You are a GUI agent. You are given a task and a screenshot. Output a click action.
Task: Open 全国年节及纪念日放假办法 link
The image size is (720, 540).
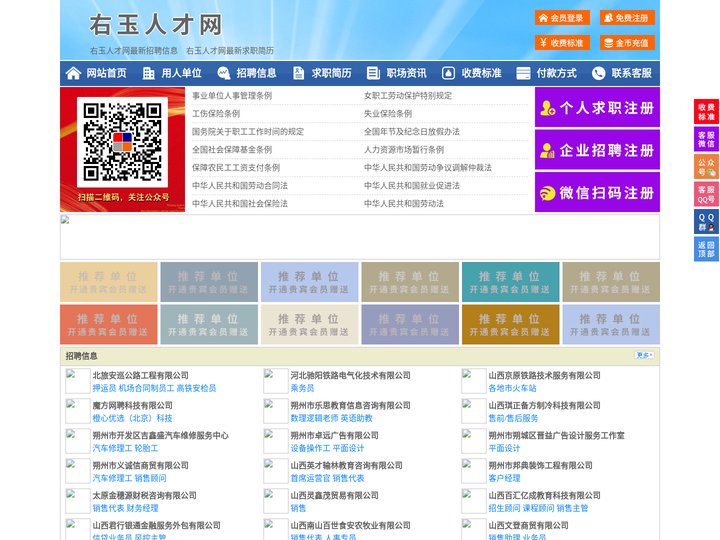point(412,131)
